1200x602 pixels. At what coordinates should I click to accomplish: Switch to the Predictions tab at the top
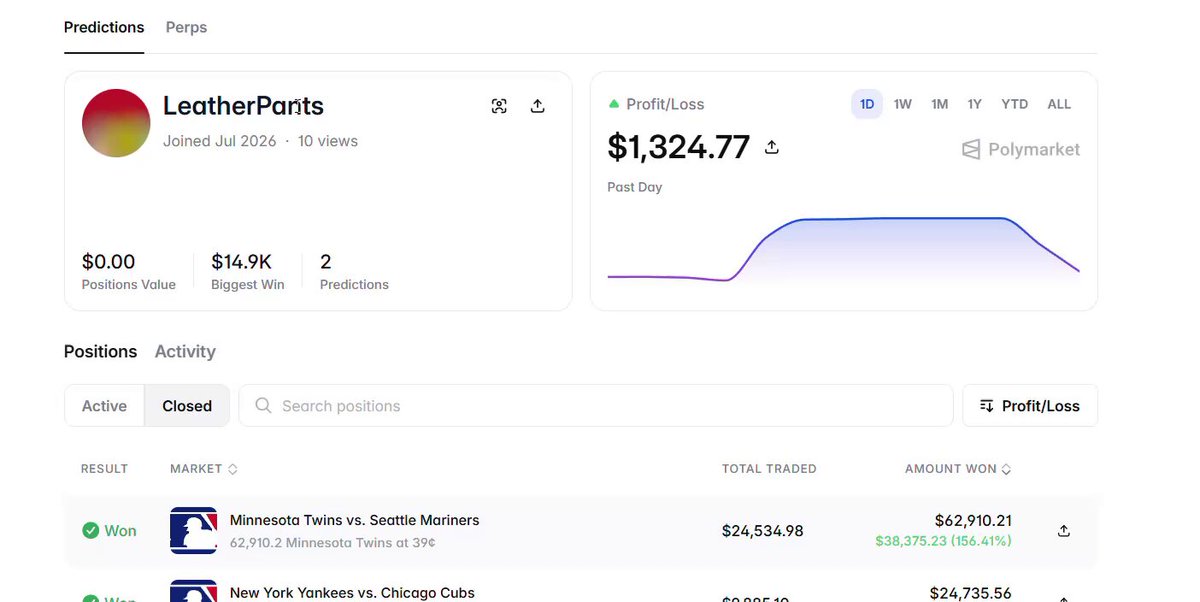[x=104, y=27]
